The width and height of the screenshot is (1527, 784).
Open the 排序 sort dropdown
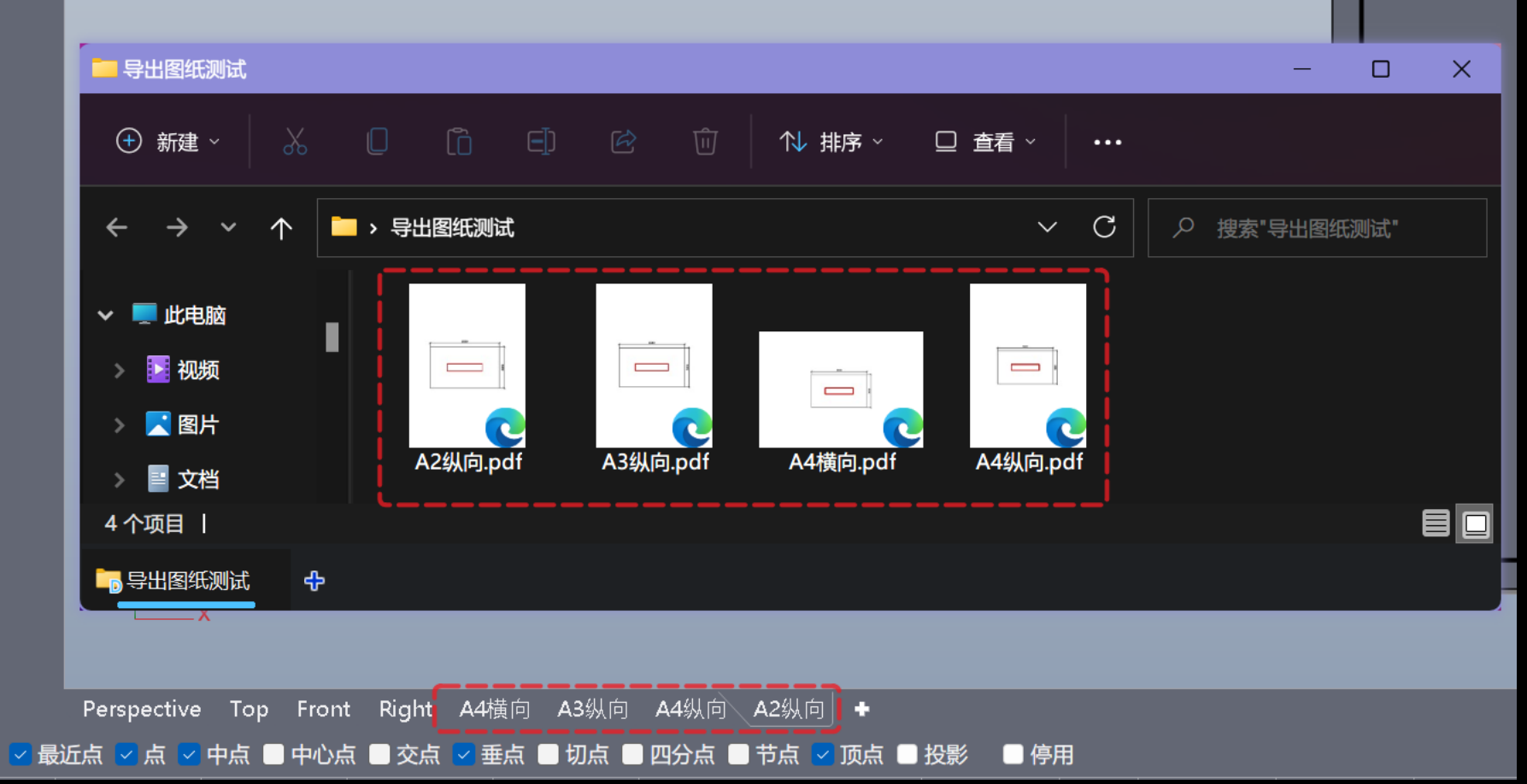831,142
